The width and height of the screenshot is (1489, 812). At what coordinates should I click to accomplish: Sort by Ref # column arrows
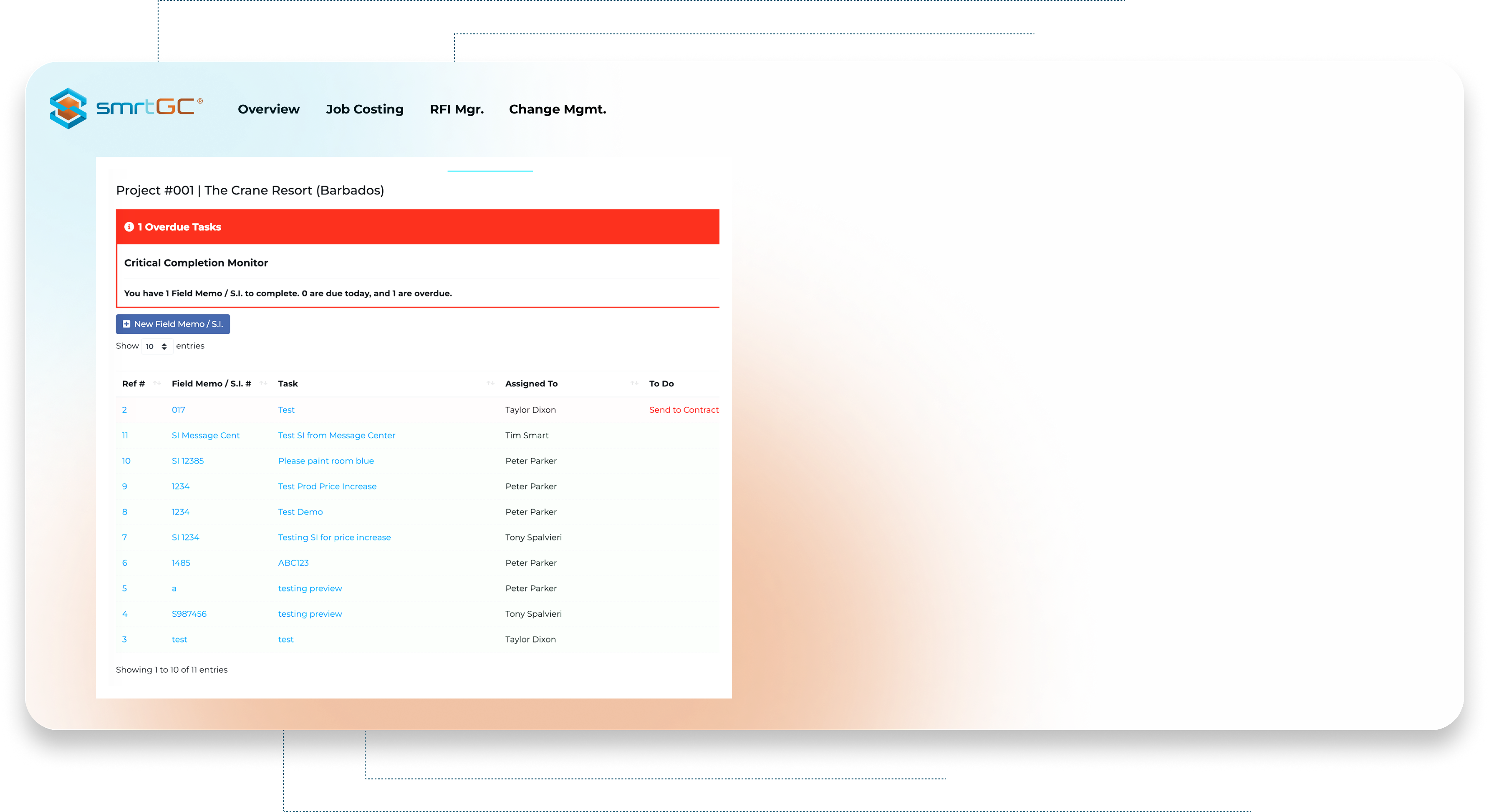pos(156,383)
